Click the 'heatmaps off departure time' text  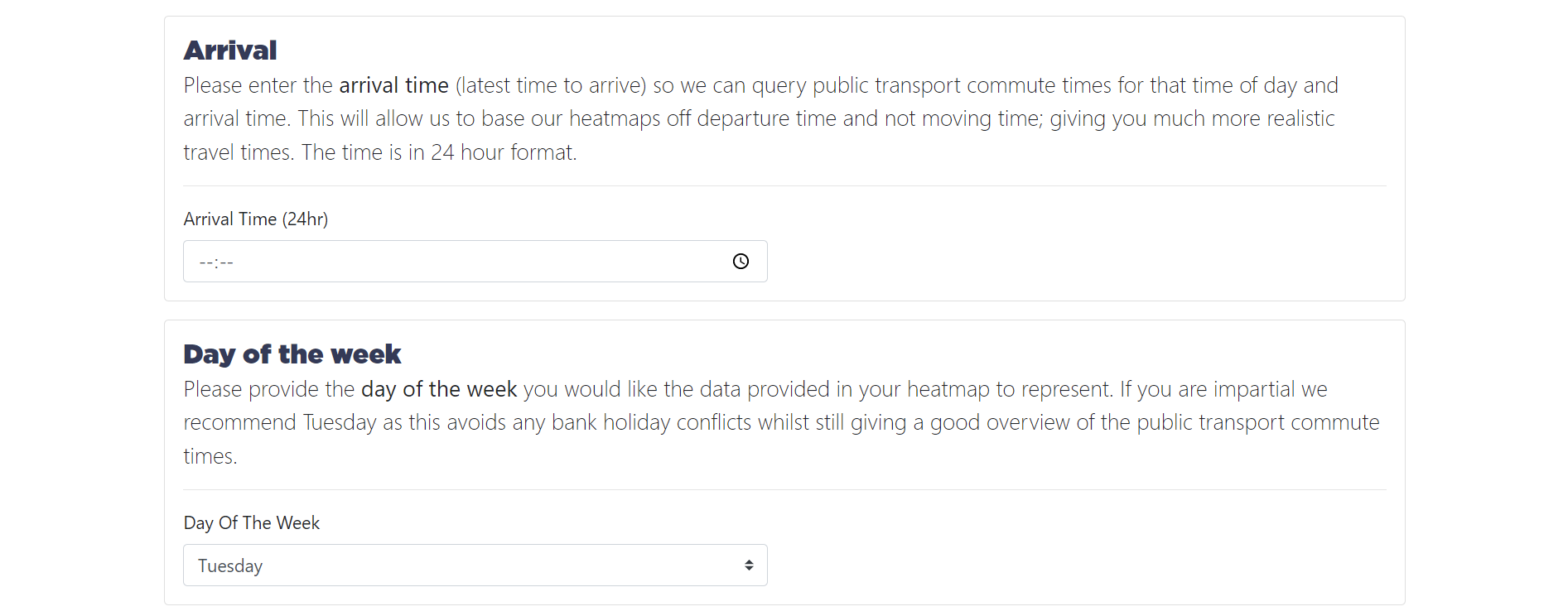(702, 118)
